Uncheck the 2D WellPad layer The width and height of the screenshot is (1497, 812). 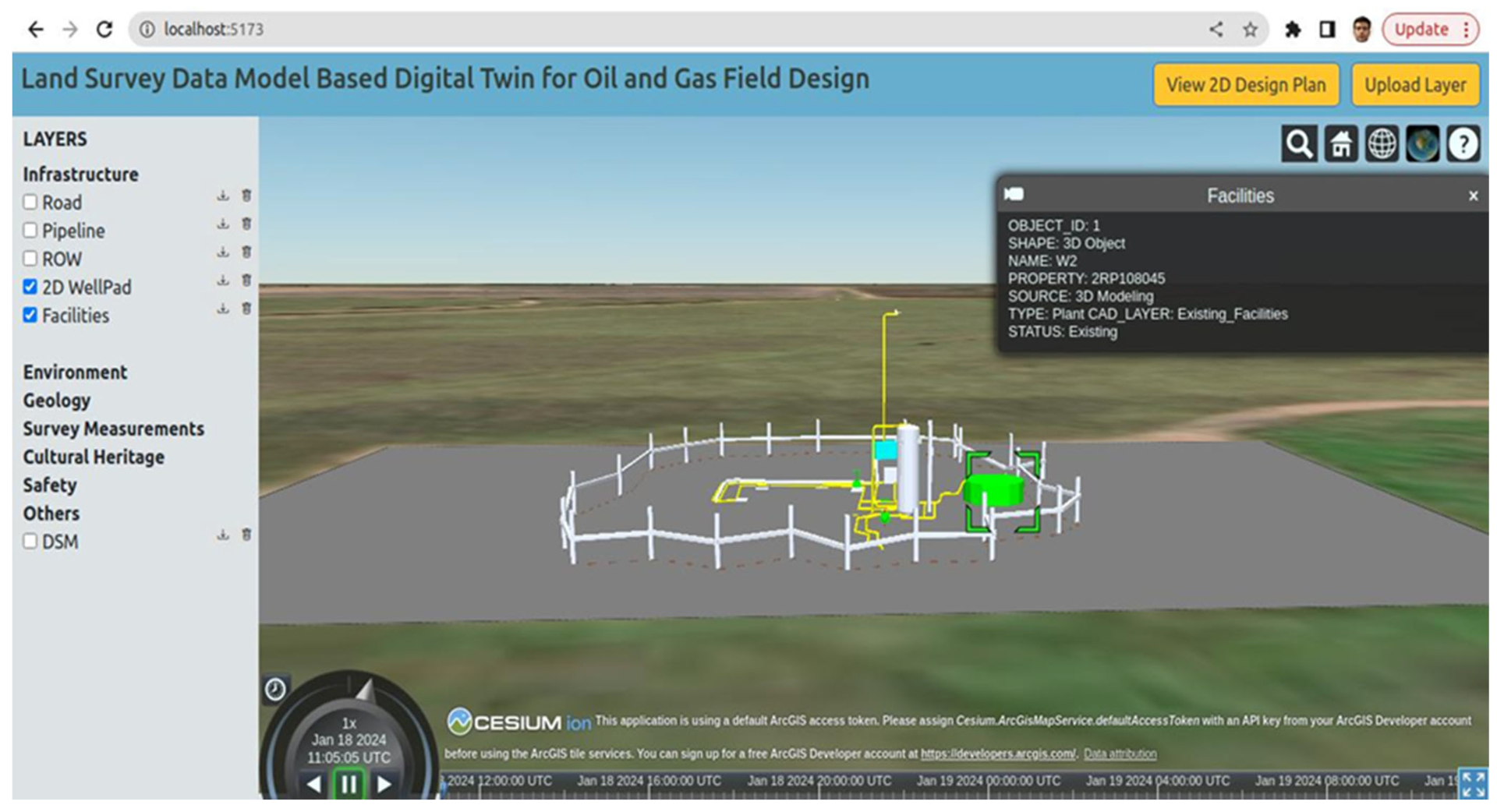pos(30,287)
